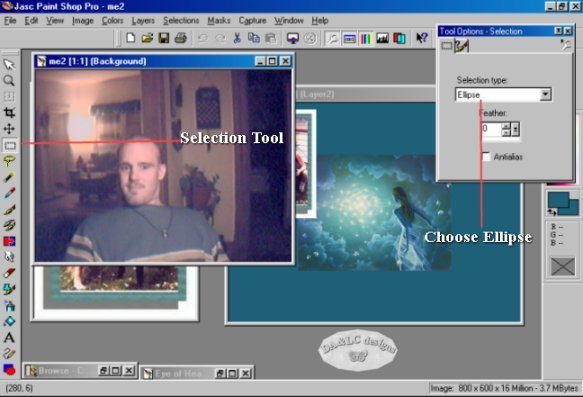This screenshot has height=397, width=583.
Task: Select the Paint Brush tool
Action: click(9, 209)
